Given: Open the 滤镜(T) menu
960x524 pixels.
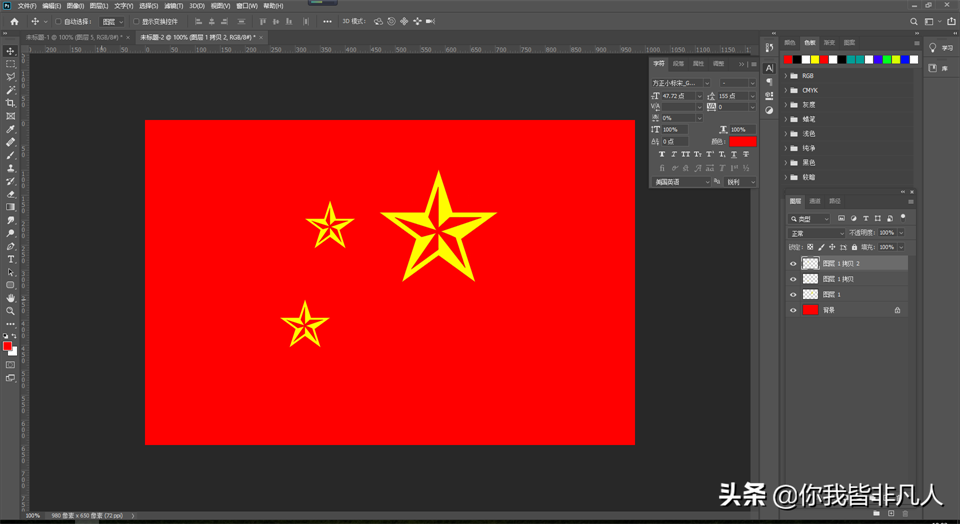Looking at the screenshot, I should coord(173,6).
